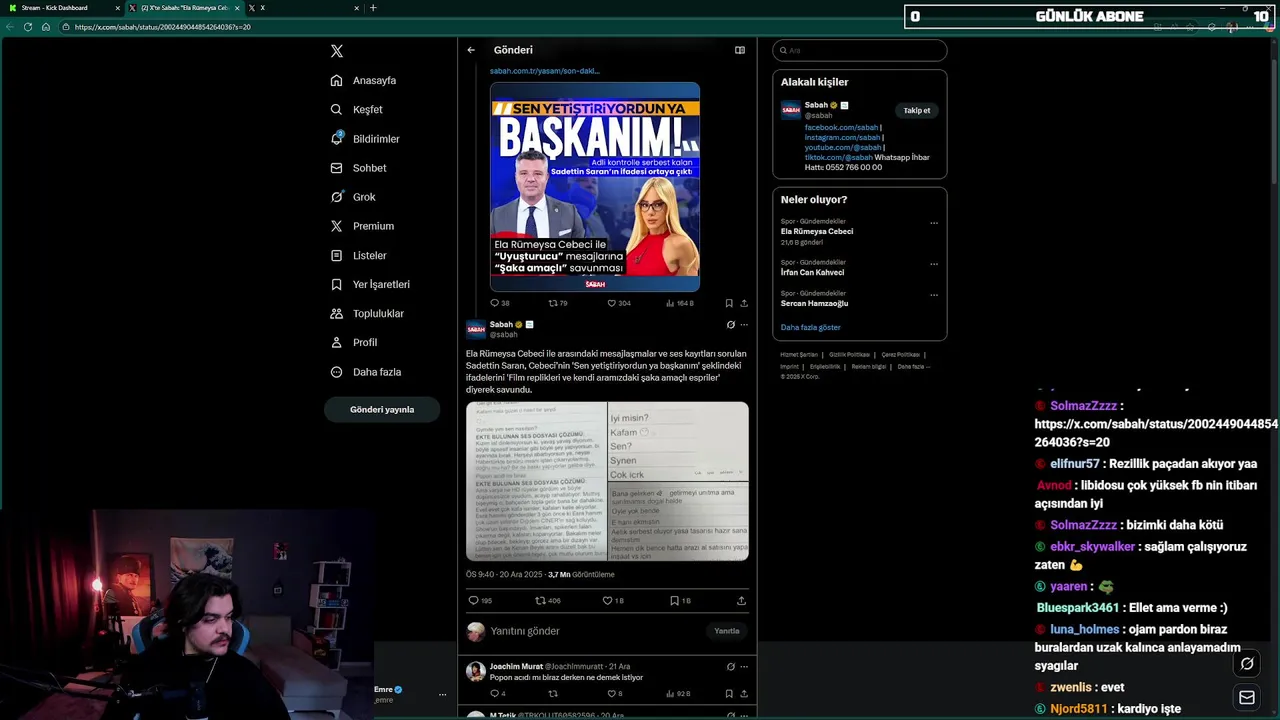
Task: View analytics of quoted post 164 B
Action: (679, 303)
